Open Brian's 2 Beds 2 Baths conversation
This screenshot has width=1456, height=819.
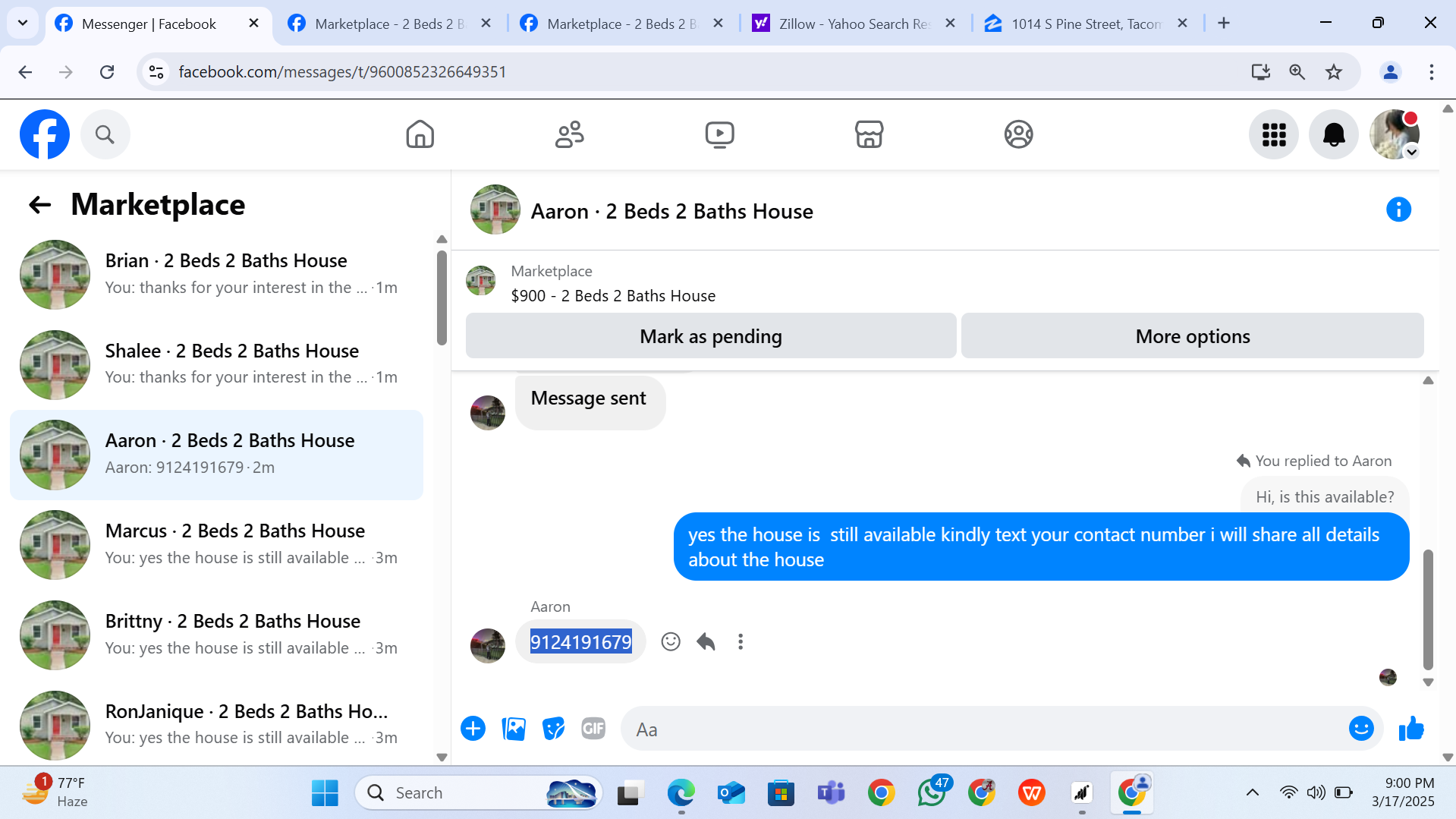pos(216,274)
